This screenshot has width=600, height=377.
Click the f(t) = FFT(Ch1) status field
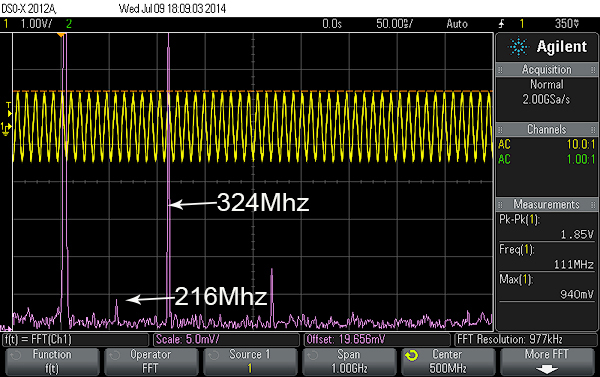76,340
